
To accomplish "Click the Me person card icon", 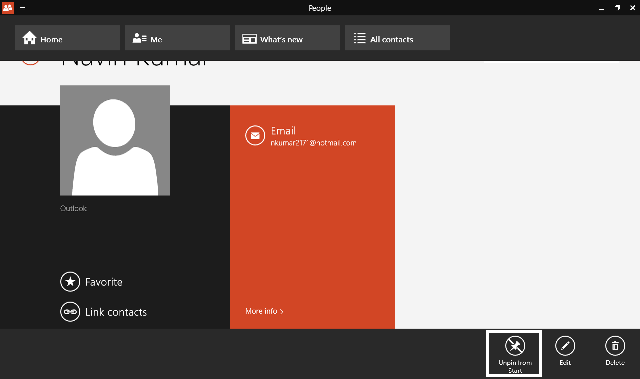I will (x=140, y=38).
